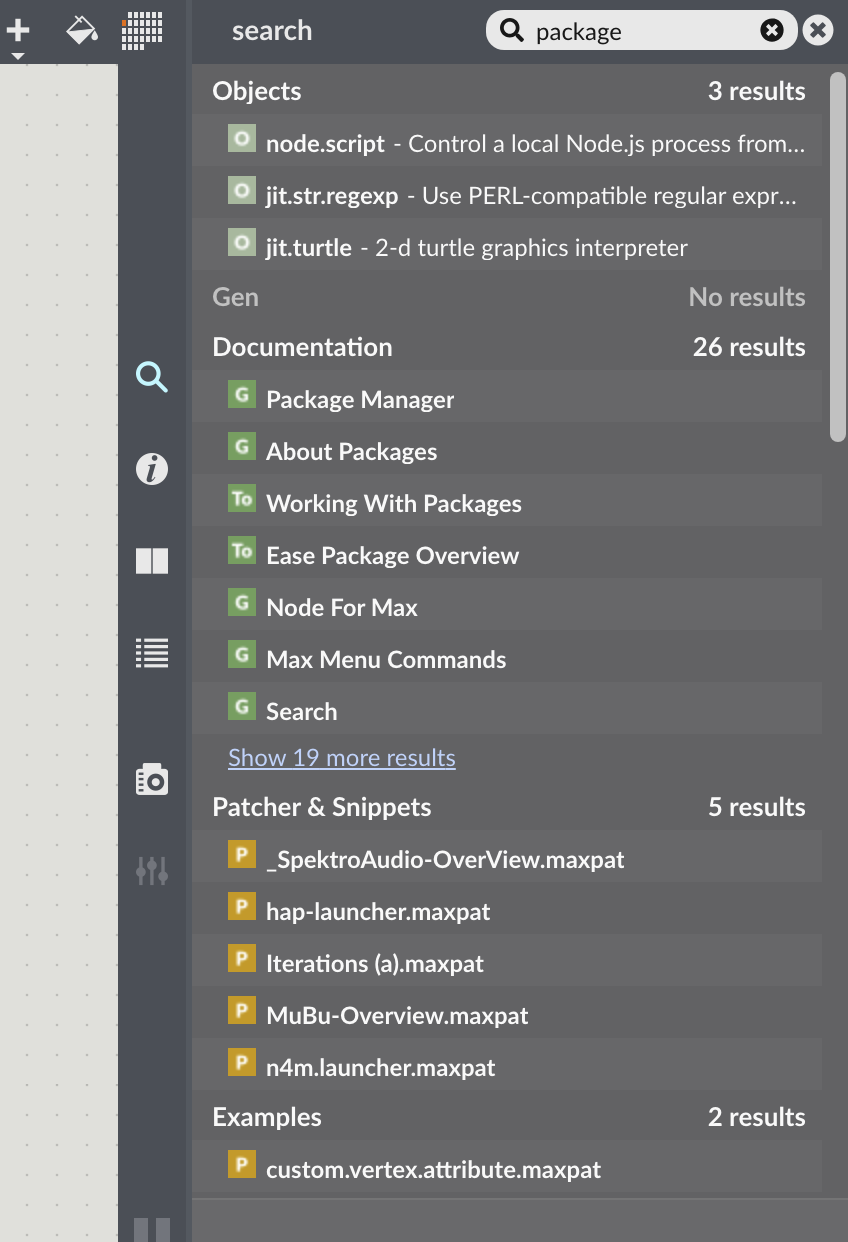This screenshot has height=1242, width=848.
Task: Open the snapshots camera icon
Action: point(152,779)
